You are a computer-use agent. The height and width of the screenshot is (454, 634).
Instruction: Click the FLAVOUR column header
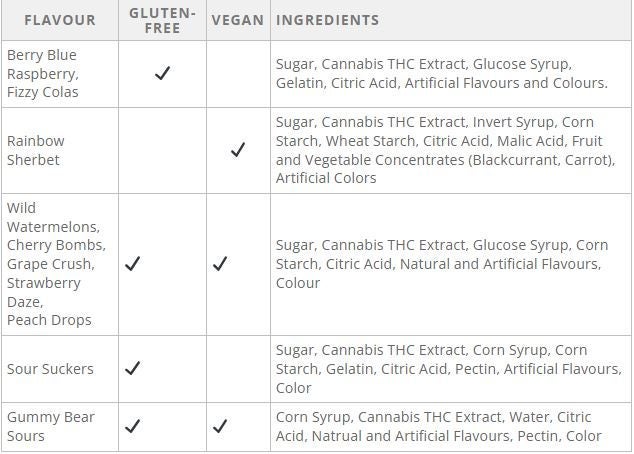(x=60, y=20)
